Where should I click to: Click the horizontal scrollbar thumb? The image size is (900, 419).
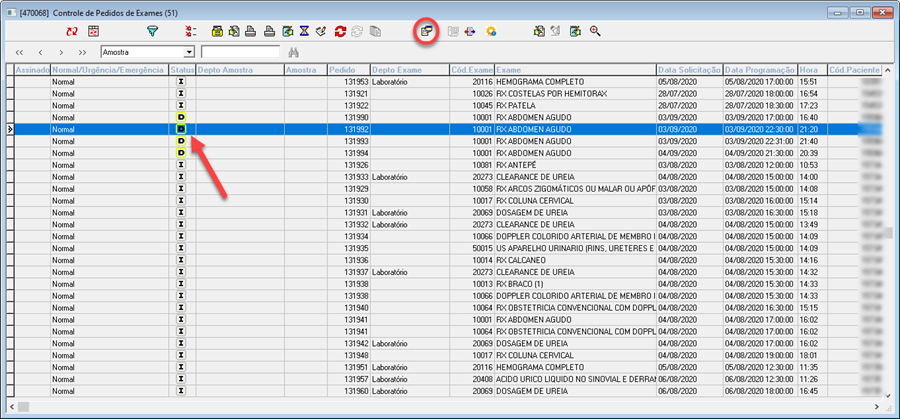(x=23, y=406)
